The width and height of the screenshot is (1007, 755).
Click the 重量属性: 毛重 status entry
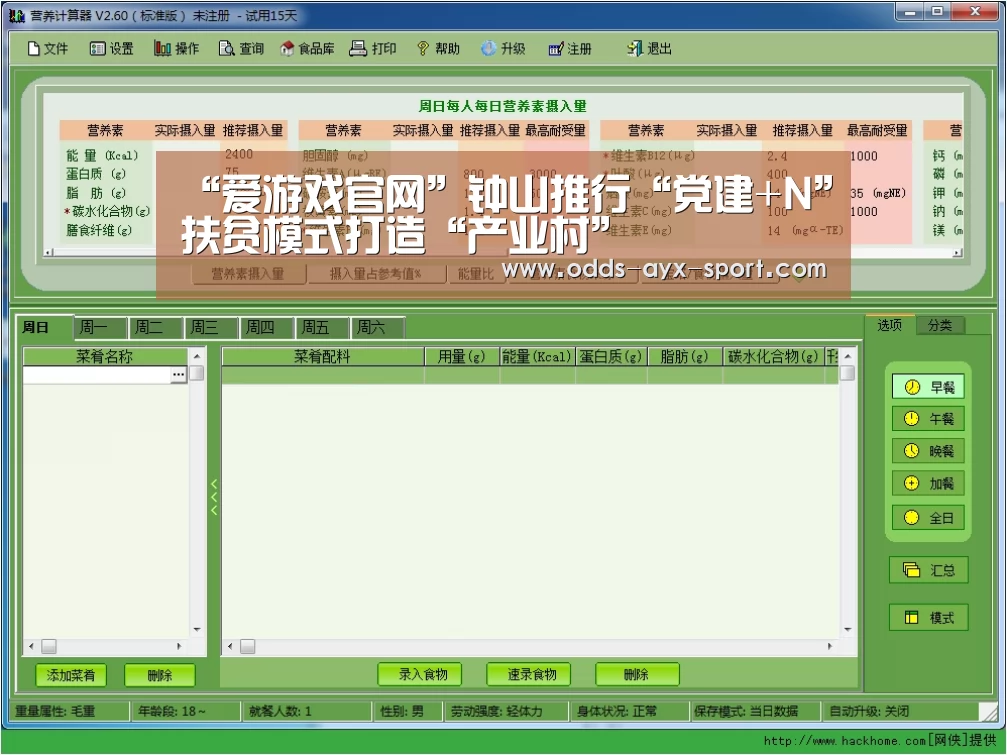click(x=69, y=711)
